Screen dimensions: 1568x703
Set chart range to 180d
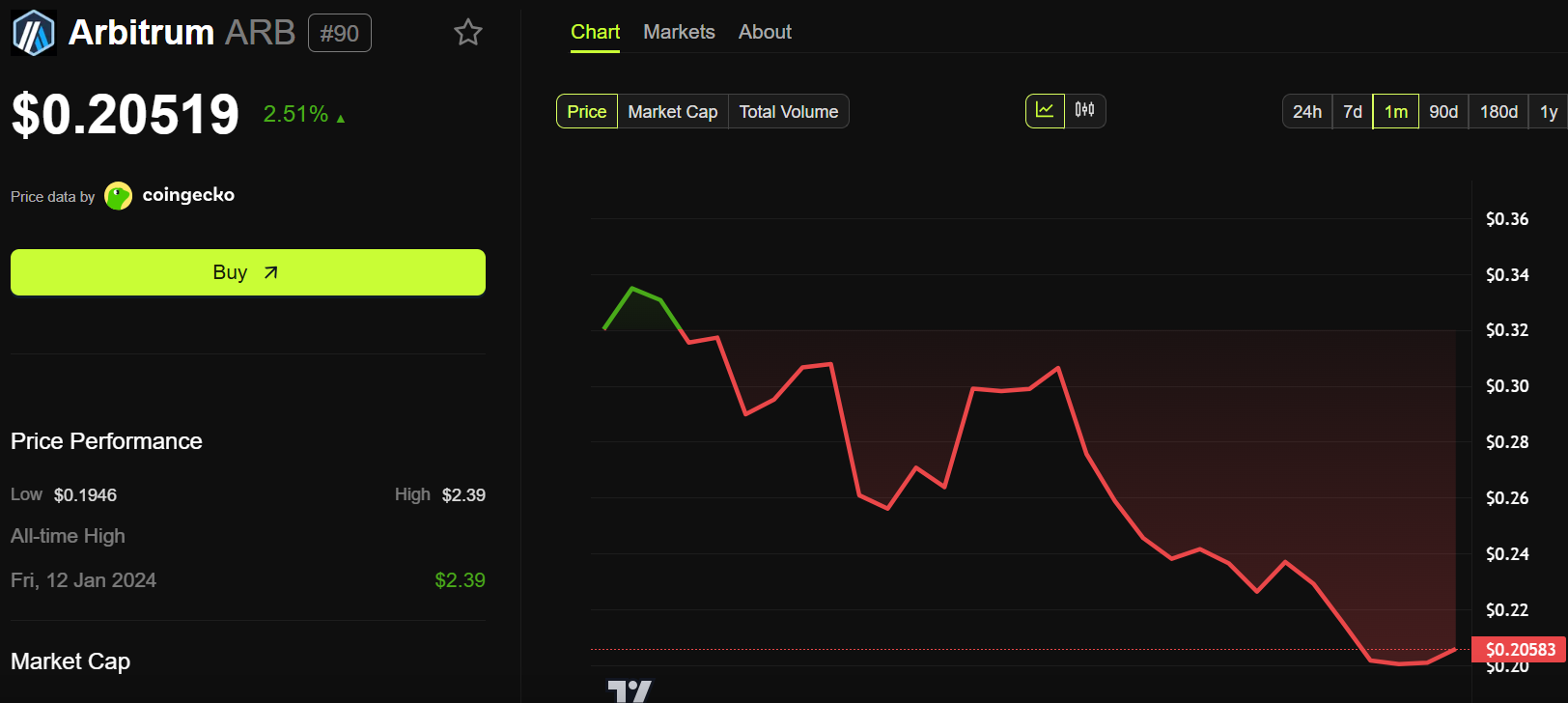(x=1498, y=111)
